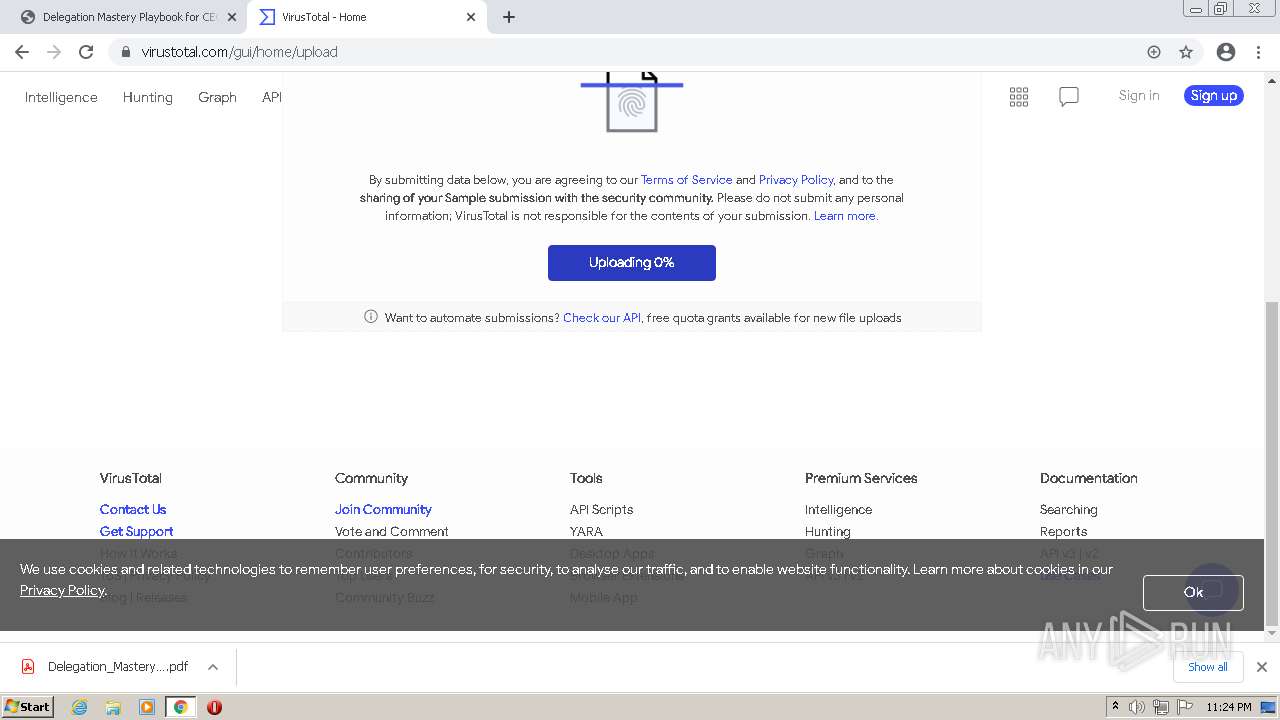Open the API Scripts footer link
This screenshot has width=1280, height=720.
click(x=602, y=510)
